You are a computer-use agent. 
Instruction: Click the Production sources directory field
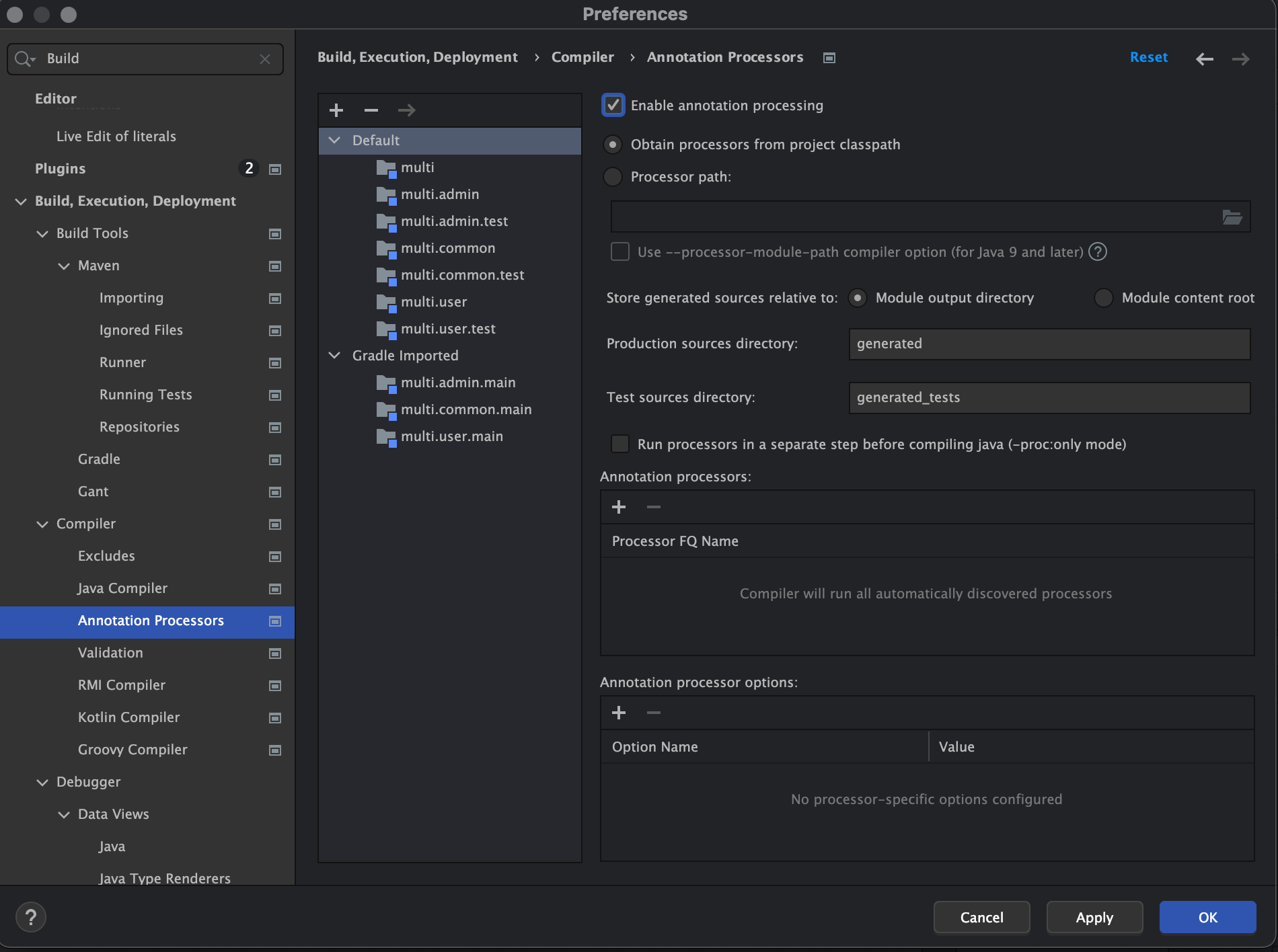tap(1048, 344)
